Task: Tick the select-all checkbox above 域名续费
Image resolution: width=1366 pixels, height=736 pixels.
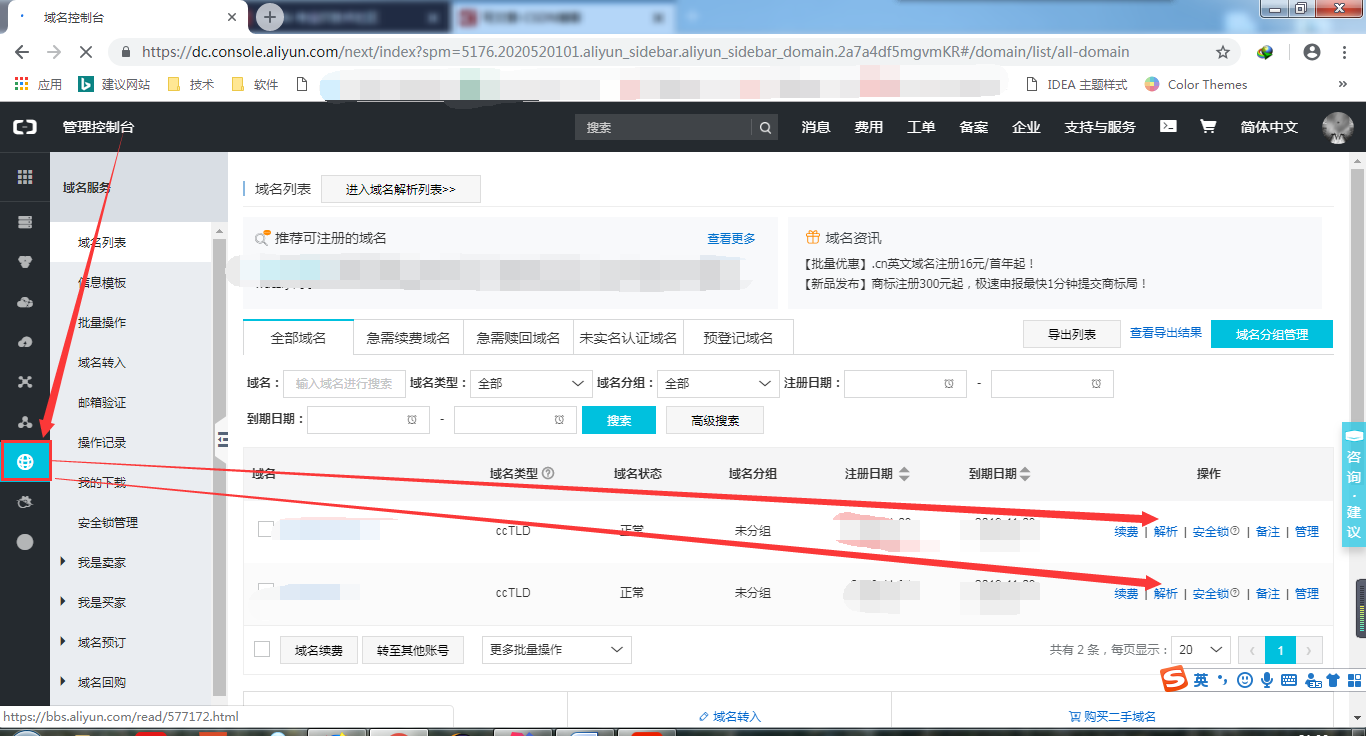Action: (262, 648)
